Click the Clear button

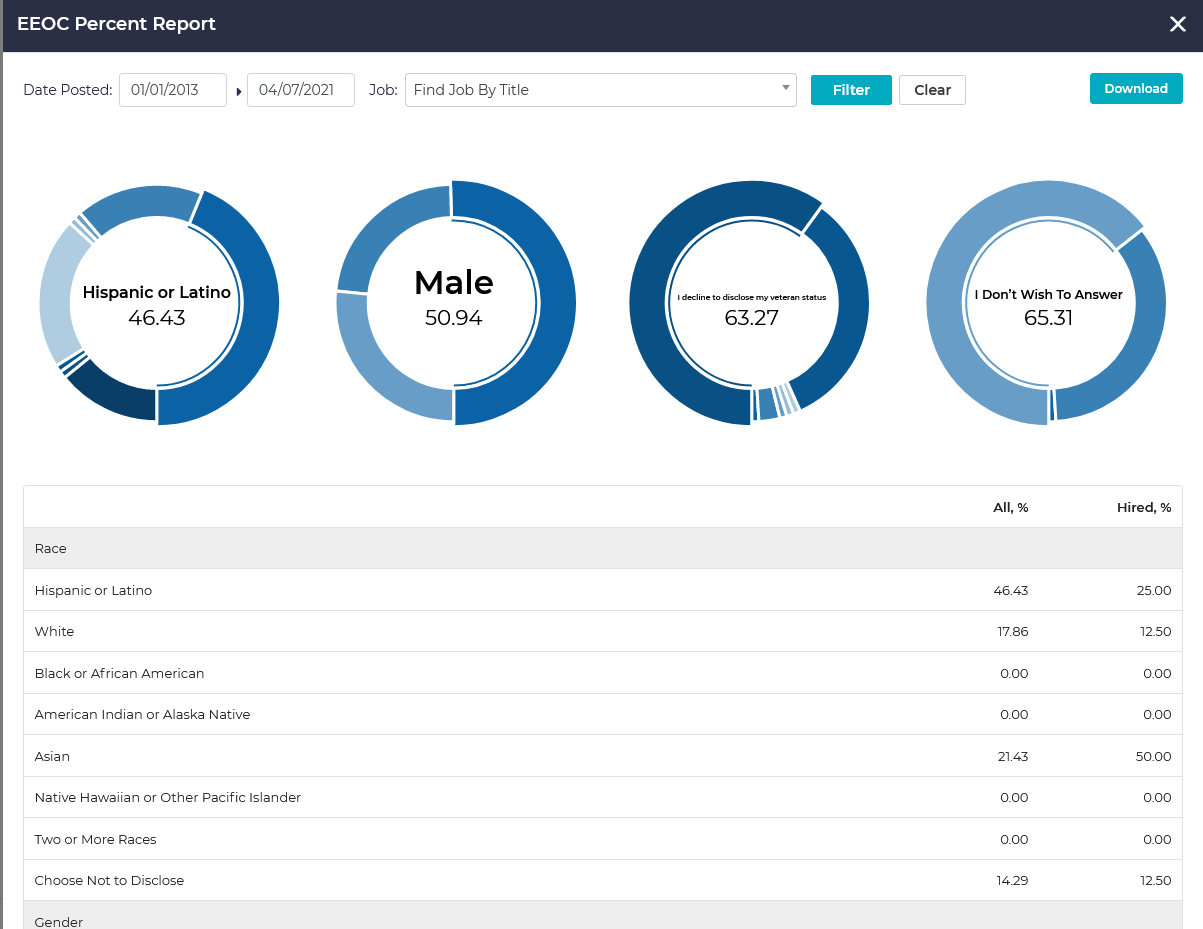tap(932, 90)
